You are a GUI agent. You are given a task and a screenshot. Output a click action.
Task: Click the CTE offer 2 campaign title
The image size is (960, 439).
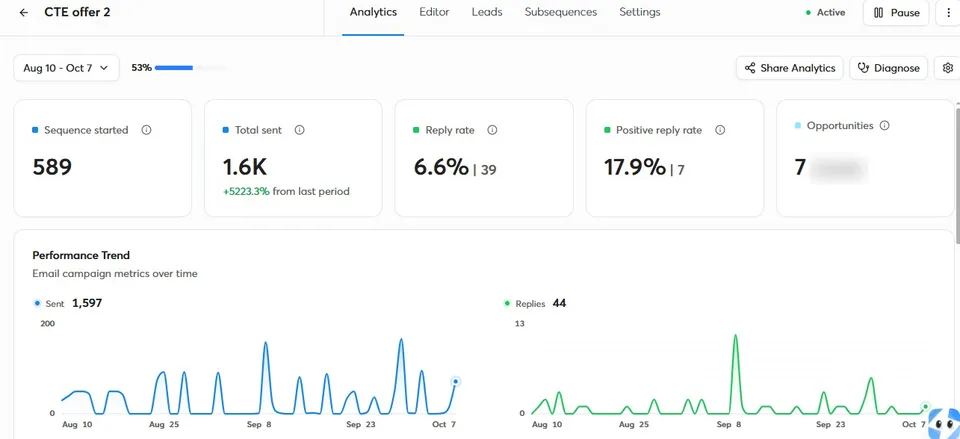[77, 12]
